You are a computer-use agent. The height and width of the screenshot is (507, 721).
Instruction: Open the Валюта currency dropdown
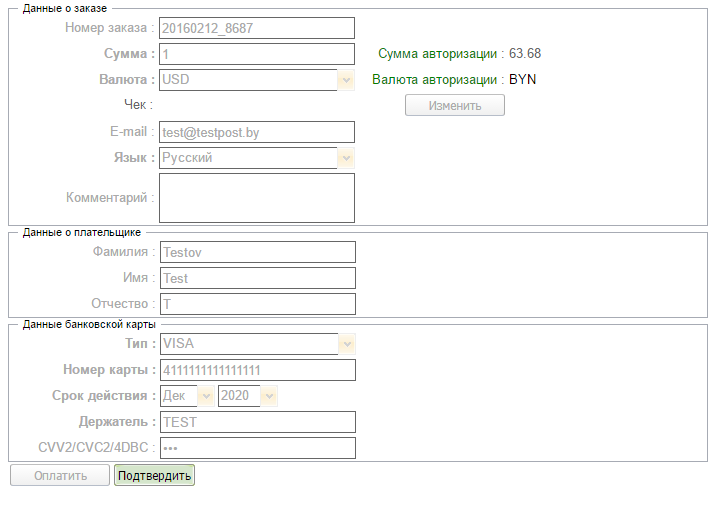[257, 80]
